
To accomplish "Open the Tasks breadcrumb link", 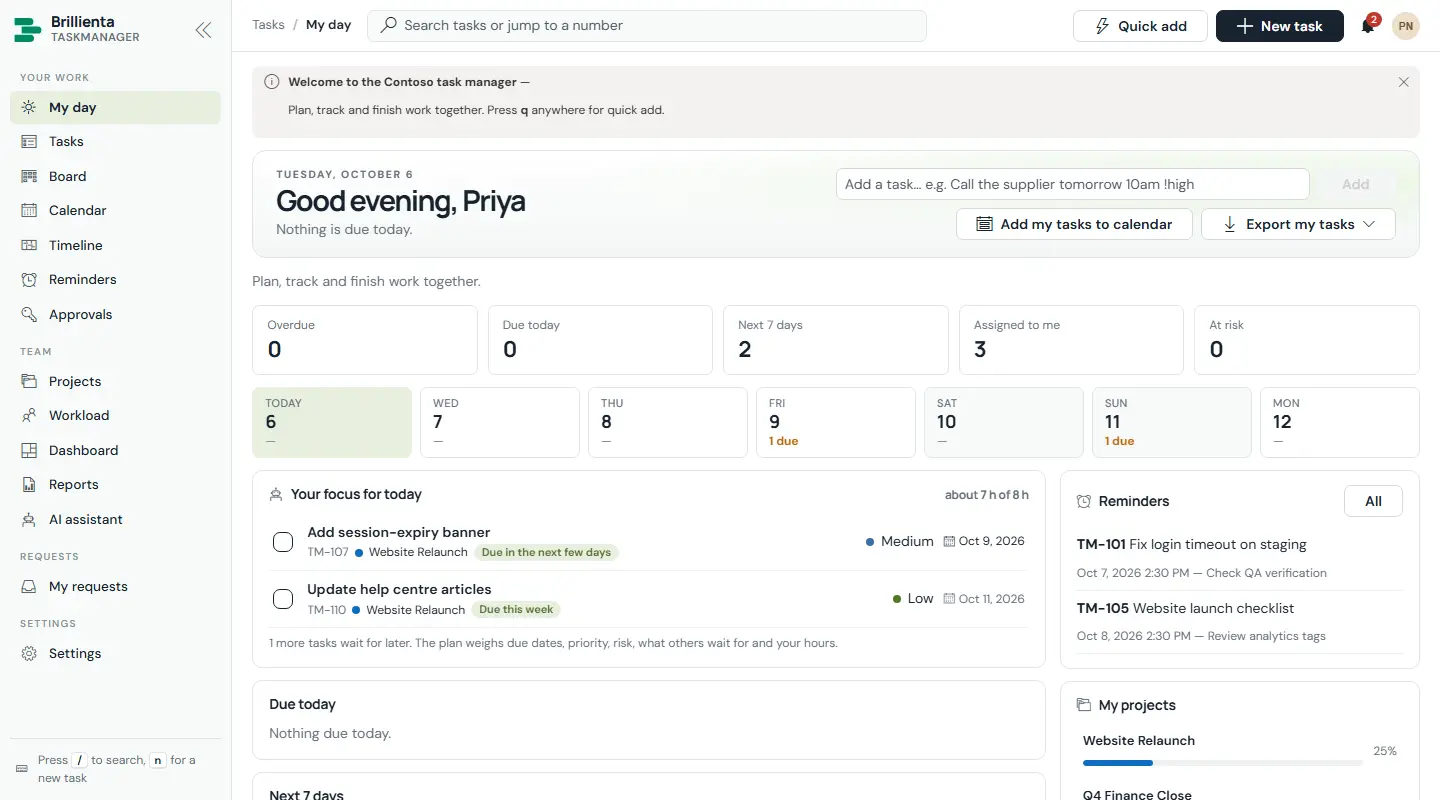I will click(x=268, y=25).
